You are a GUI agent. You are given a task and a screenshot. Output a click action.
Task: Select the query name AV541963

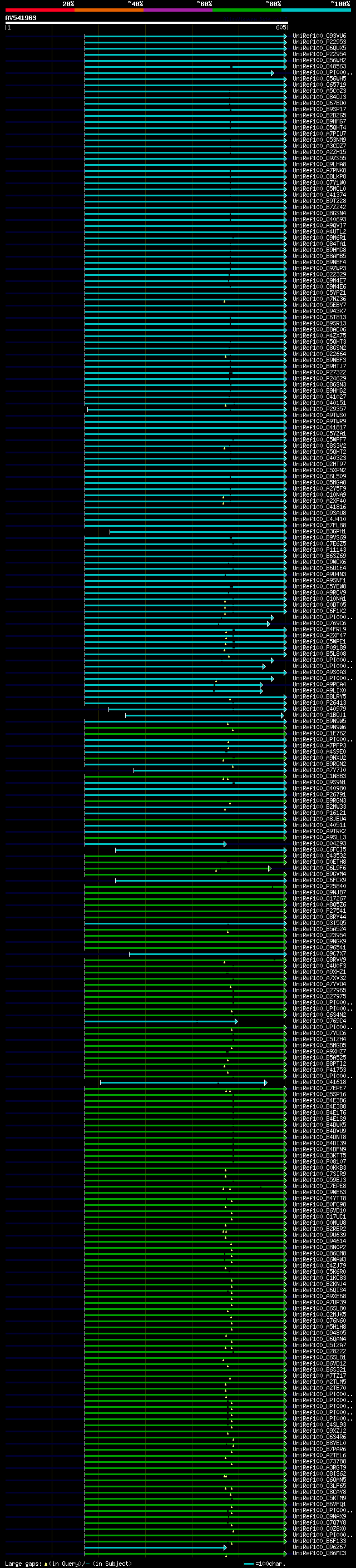click(21, 18)
